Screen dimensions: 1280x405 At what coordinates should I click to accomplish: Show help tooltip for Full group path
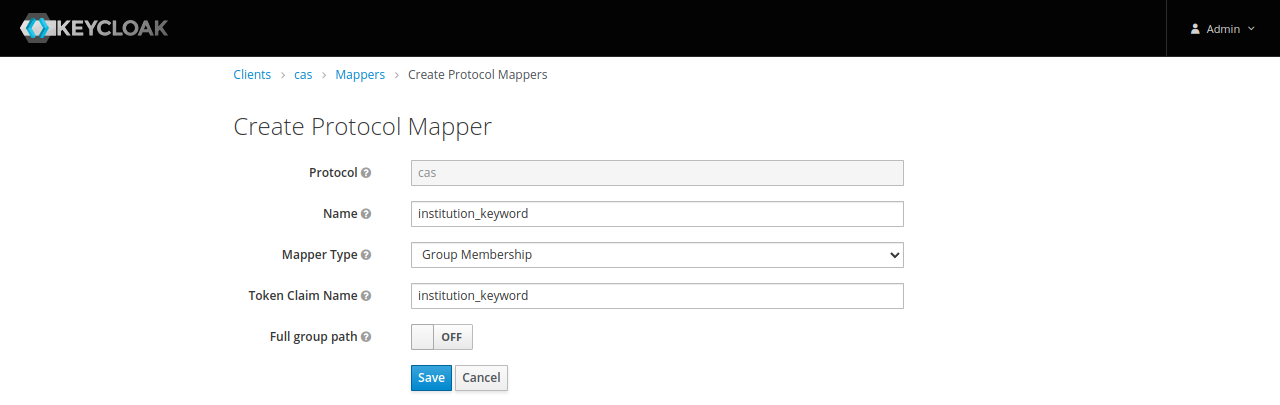click(x=366, y=337)
